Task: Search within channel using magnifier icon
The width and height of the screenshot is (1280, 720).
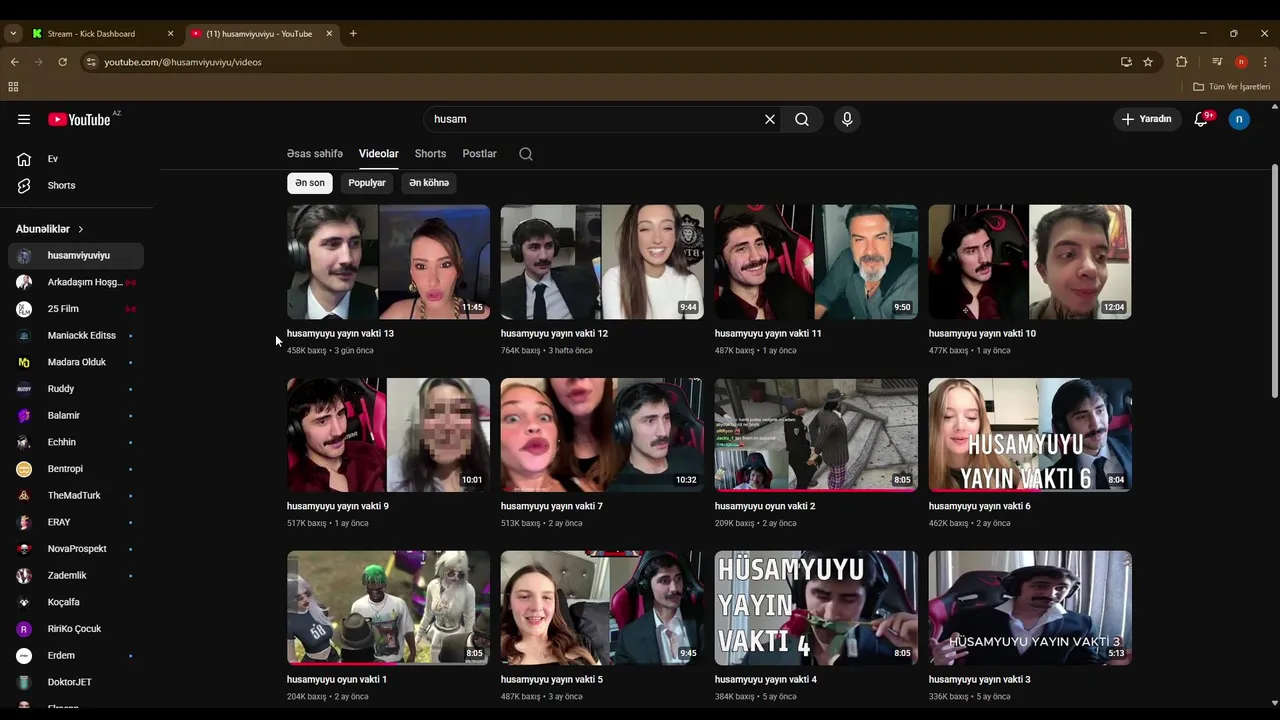Action: [x=526, y=154]
